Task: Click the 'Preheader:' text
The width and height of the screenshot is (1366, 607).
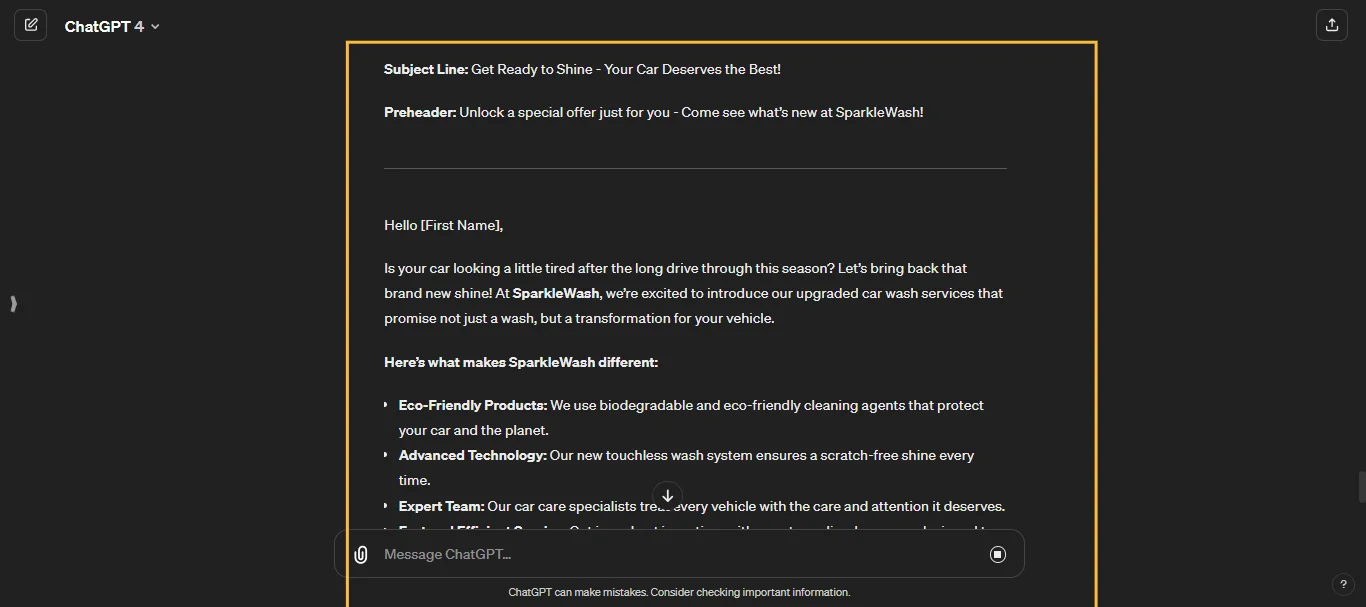Action: tap(420, 112)
